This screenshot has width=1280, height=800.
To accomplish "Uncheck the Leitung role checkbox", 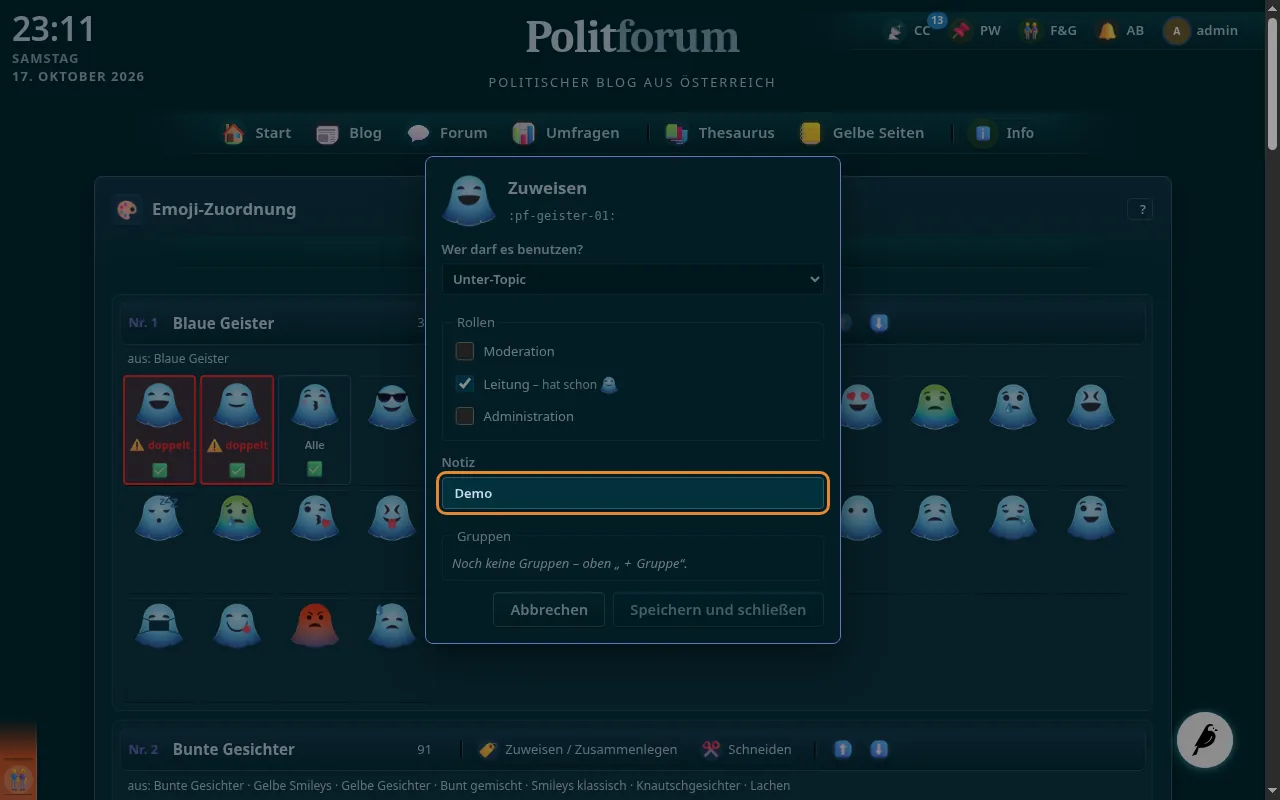I will 464,384.
